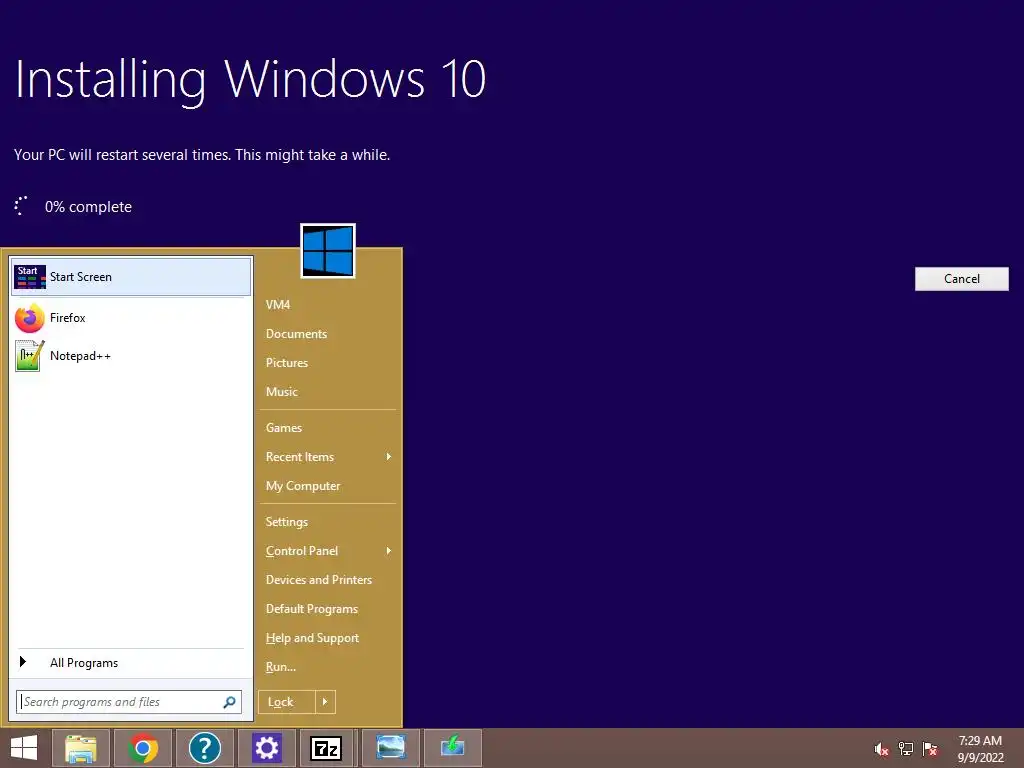Viewport: 1024px width, 768px height.
Task: Click the Windows logo user picture
Action: point(328,251)
